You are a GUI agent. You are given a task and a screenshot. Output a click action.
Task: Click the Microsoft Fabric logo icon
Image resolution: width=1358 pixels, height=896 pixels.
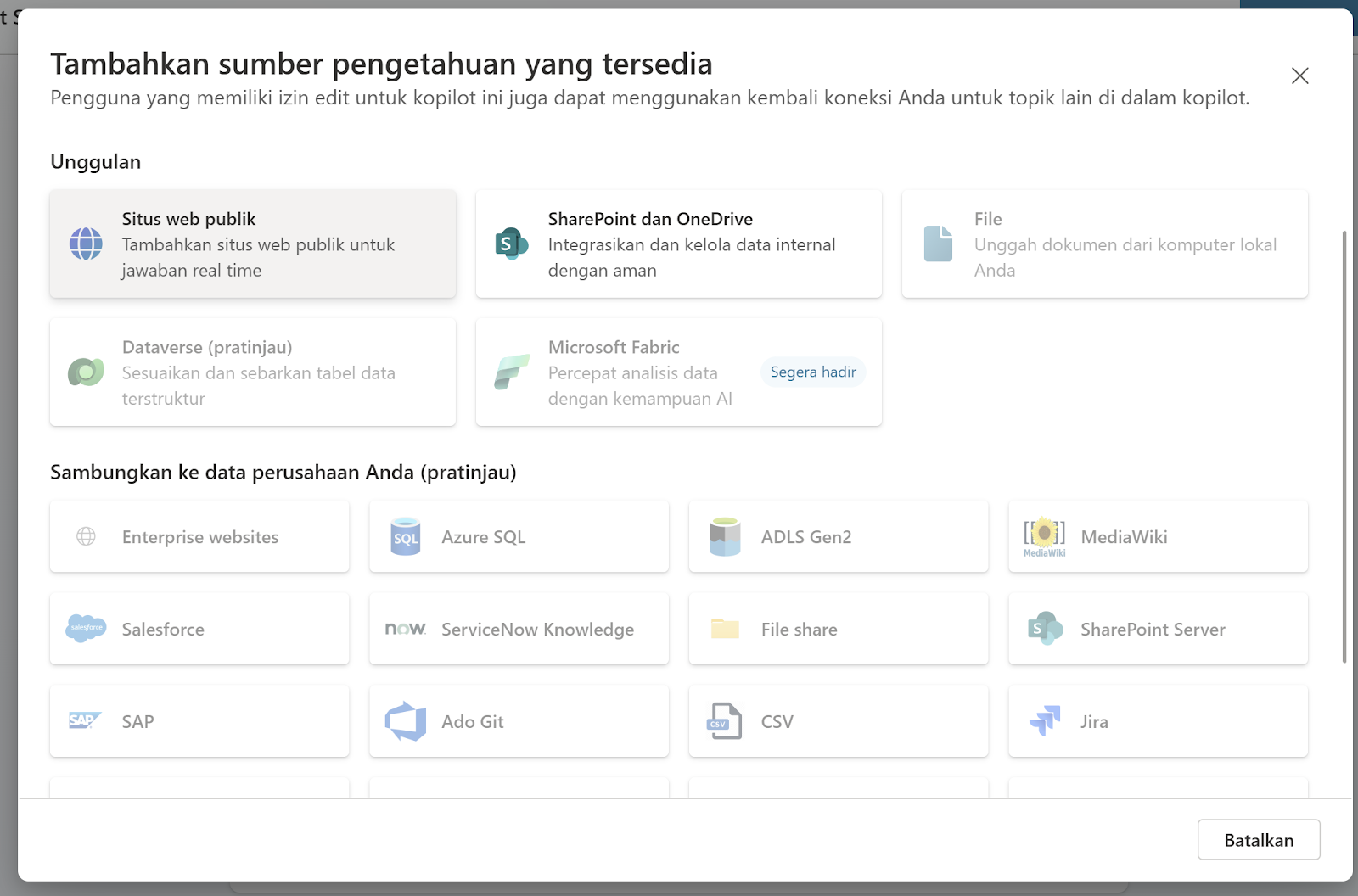[x=512, y=372]
